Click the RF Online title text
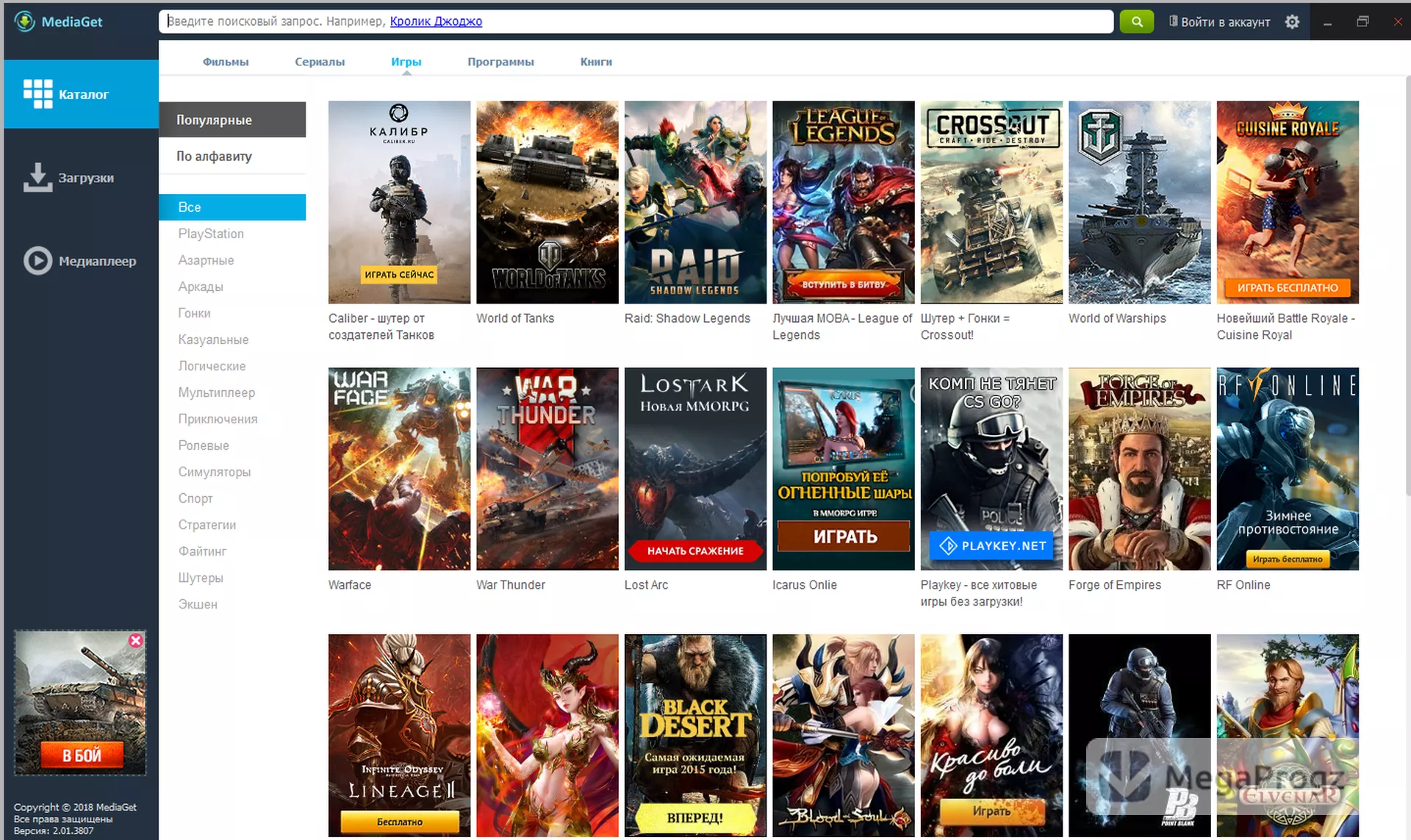 (1243, 585)
